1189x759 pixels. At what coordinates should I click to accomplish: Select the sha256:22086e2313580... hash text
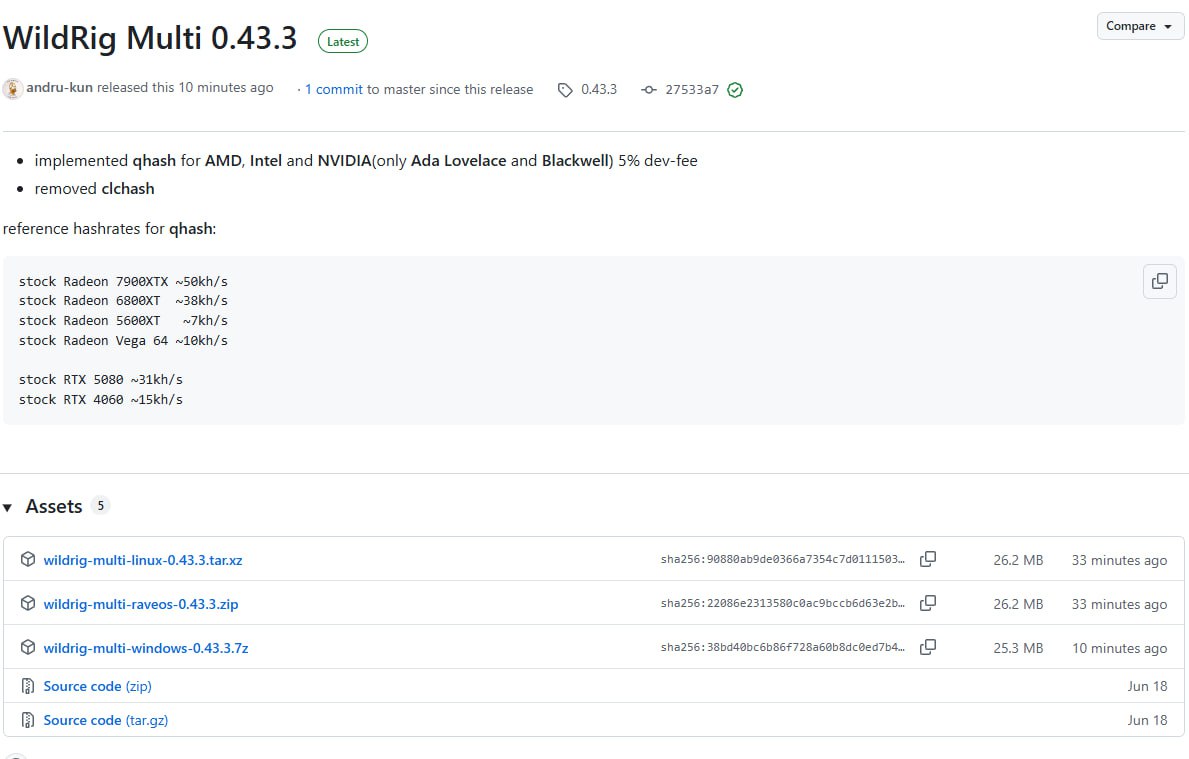pyautogui.click(x=783, y=604)
